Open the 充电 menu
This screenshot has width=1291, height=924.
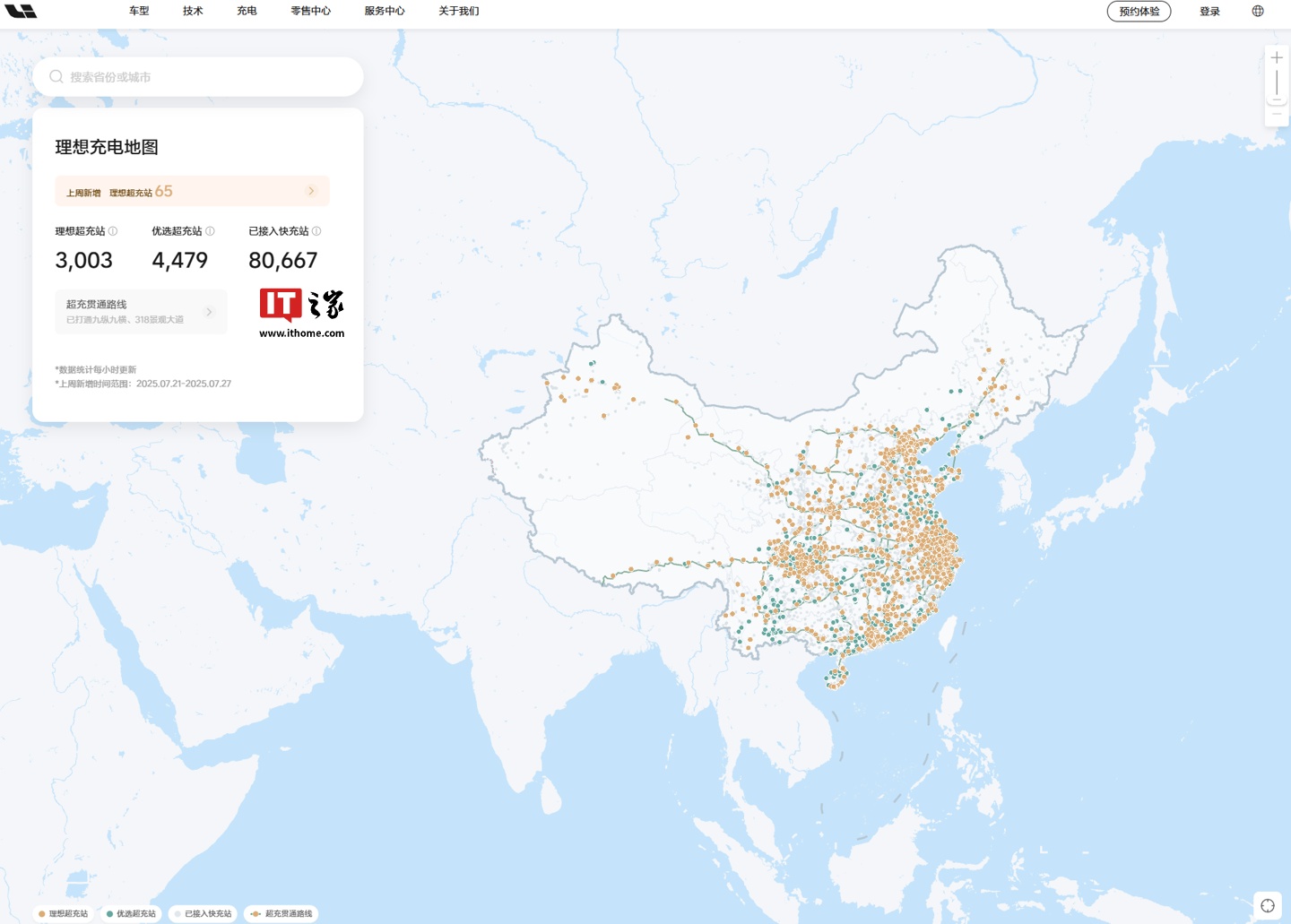[x=247, y=12]
